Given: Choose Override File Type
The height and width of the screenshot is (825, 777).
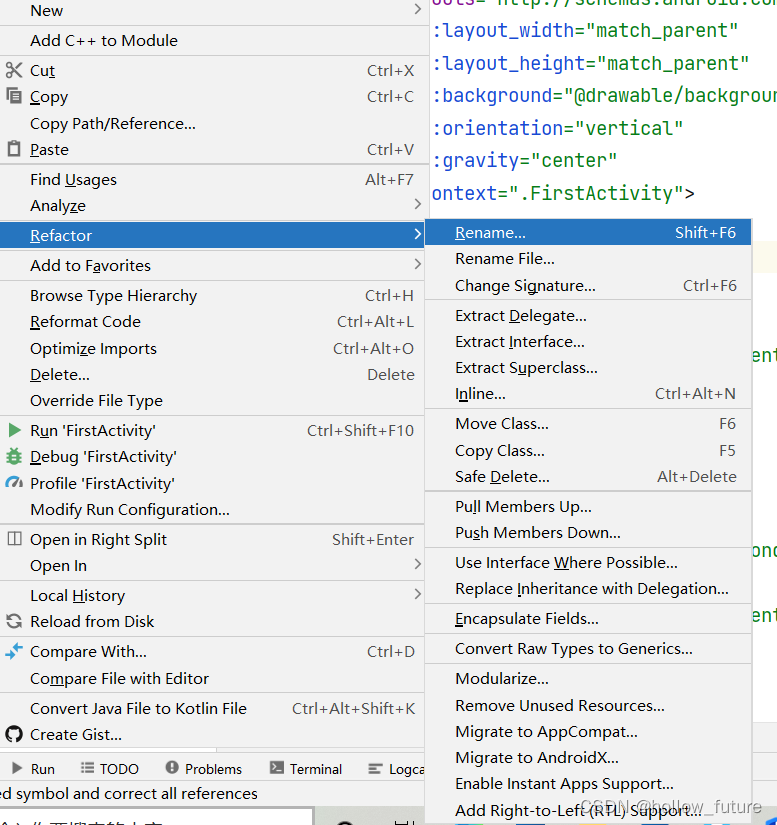Looking at the screenshot, I should point(212,400).
